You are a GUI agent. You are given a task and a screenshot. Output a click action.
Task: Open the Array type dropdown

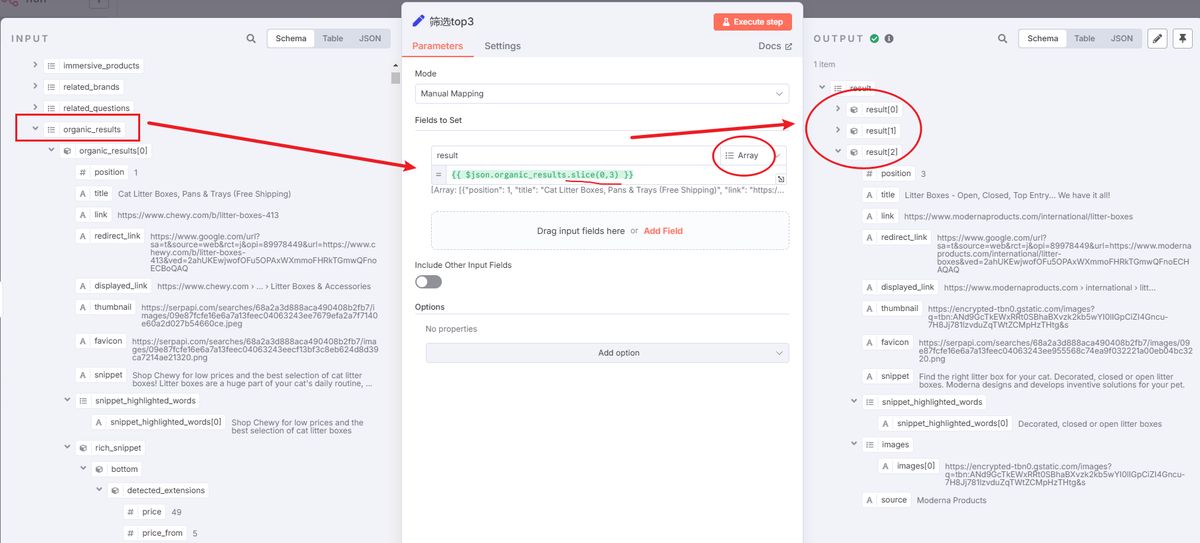point(750,156)
